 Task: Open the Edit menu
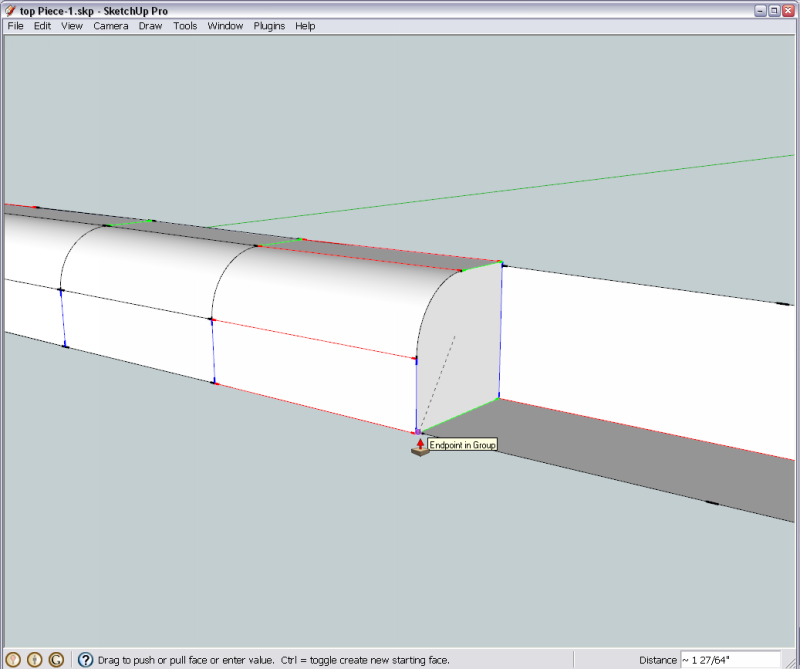tap(42, 26)
